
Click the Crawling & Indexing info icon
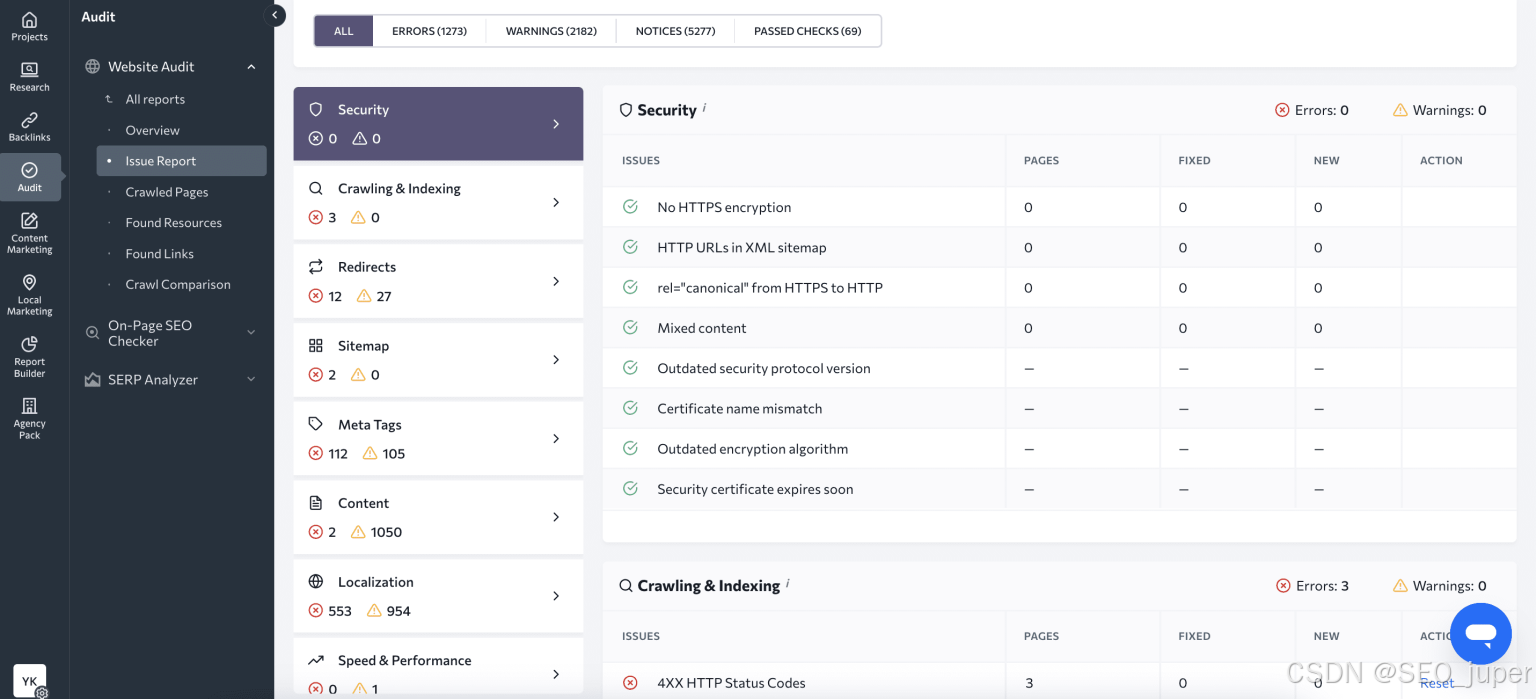pos(787,582)
